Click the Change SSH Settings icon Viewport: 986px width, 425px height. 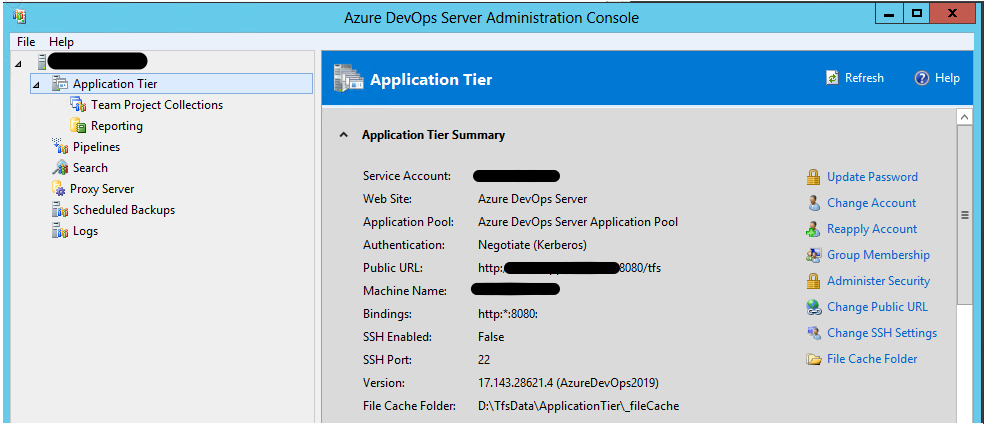coord(814,333)
